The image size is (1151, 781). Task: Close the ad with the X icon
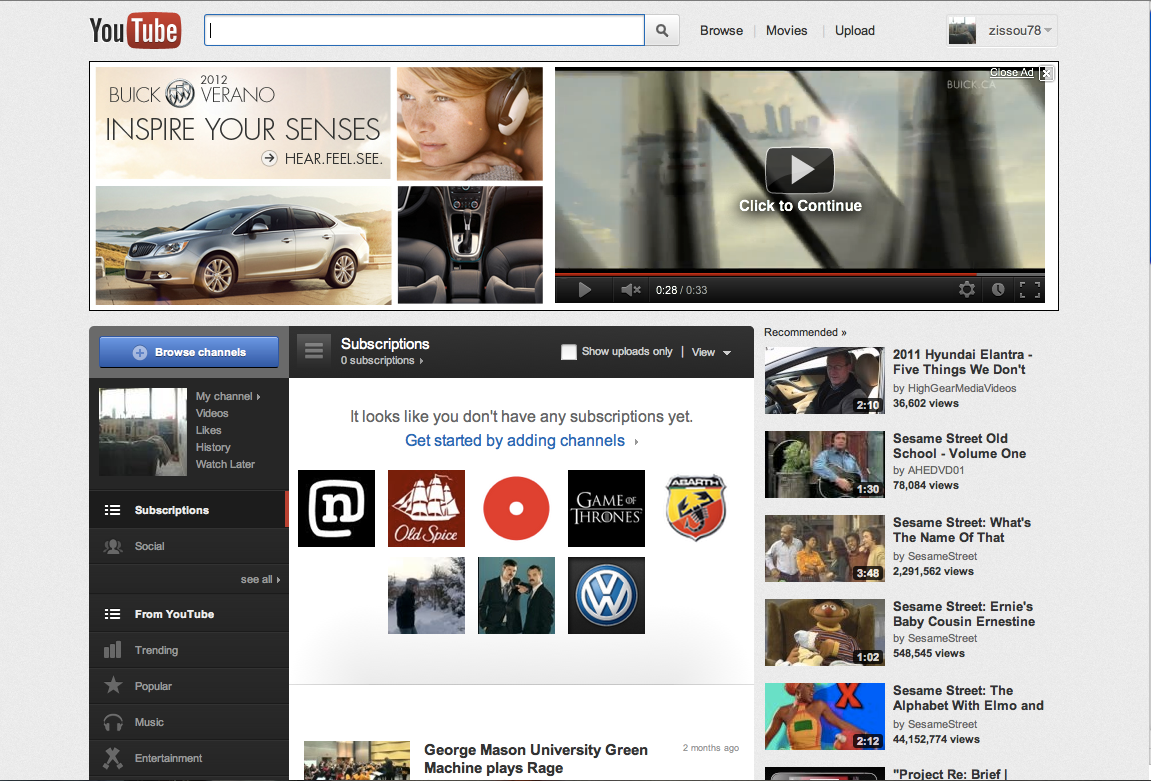point(1047,73)
